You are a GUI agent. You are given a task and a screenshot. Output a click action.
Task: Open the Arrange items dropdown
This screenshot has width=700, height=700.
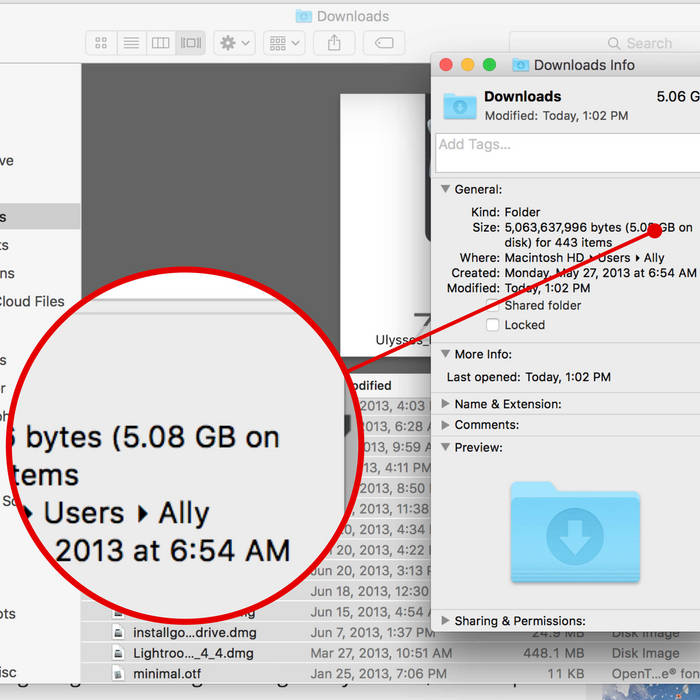[284, 43]
